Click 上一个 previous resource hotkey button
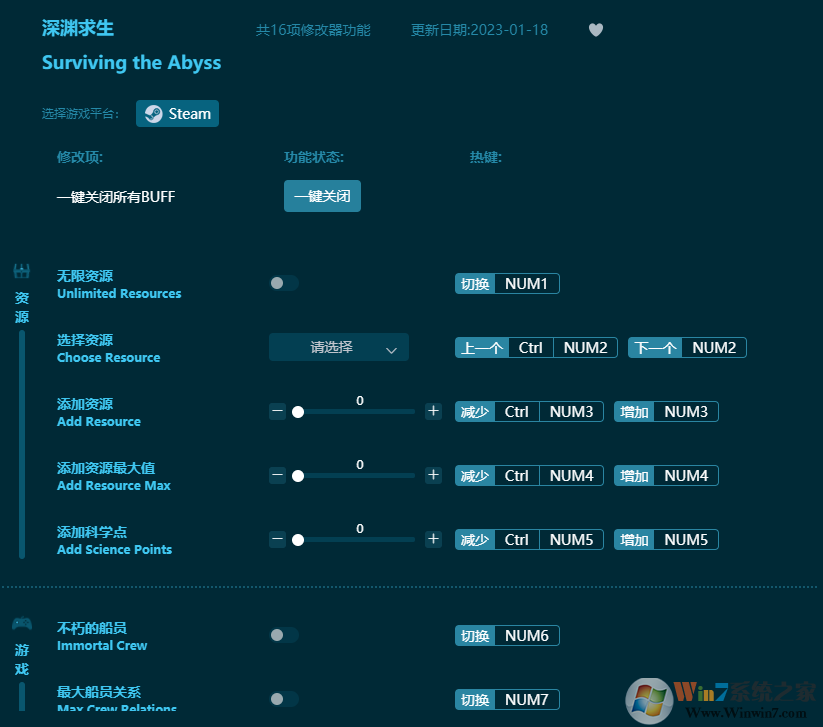The width and height of the screenshot is (823, 727). point(482,348)
